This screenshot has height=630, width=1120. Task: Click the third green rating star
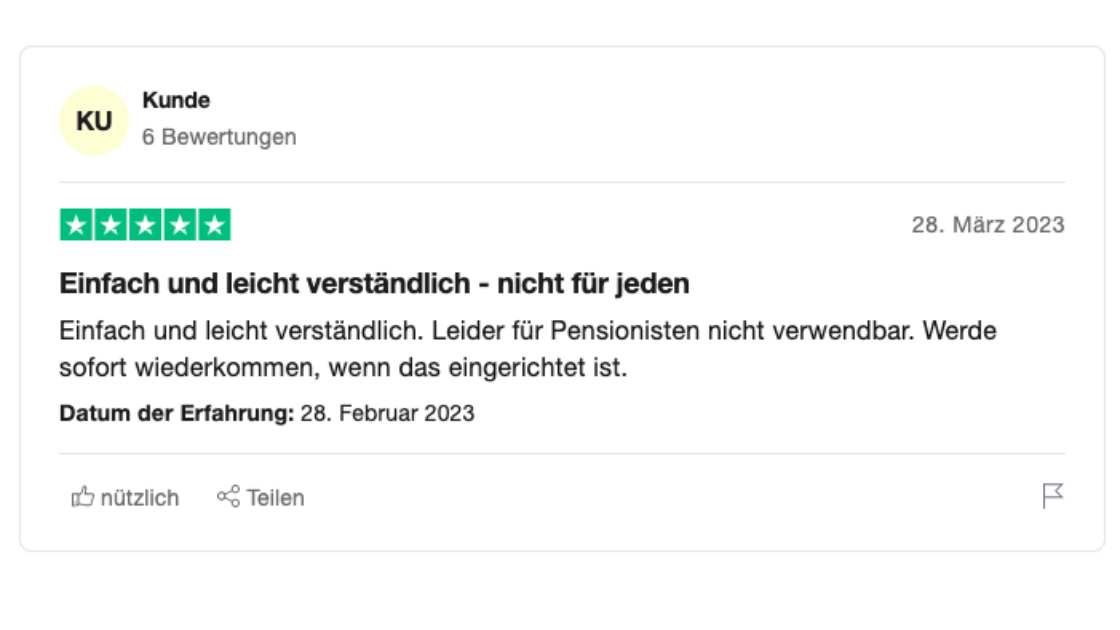click(145, 225)
